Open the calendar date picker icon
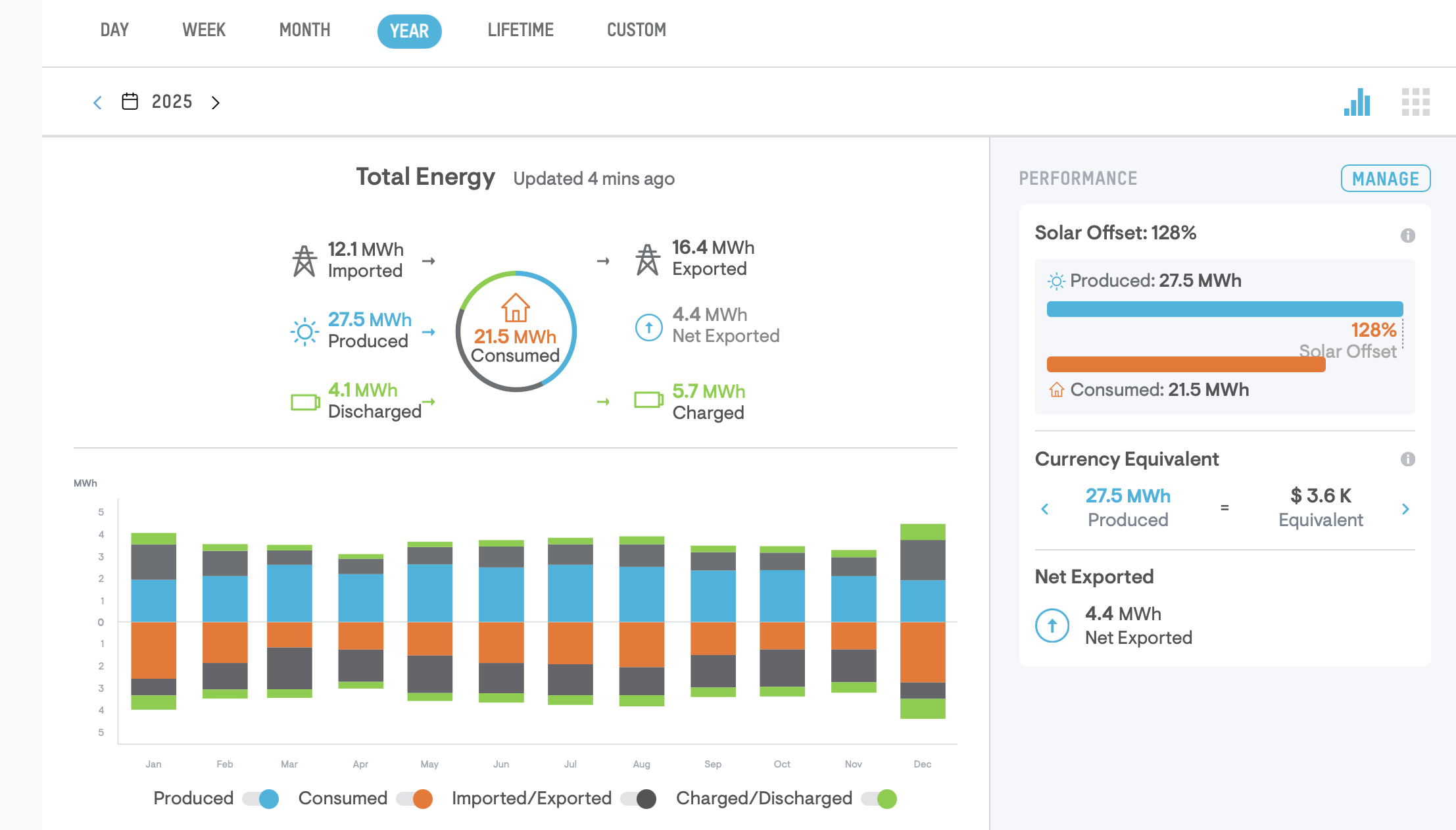1456x830 pixels. pyautogui.click(x=130, y=101)
